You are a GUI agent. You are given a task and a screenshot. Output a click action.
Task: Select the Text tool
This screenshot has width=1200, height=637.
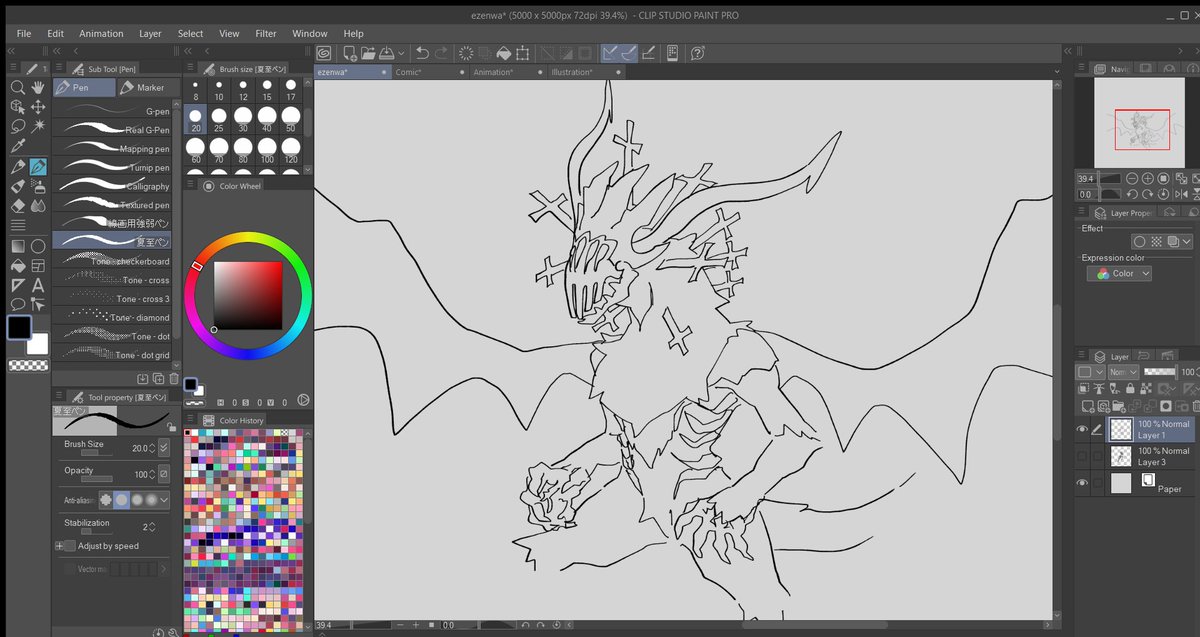38,285
